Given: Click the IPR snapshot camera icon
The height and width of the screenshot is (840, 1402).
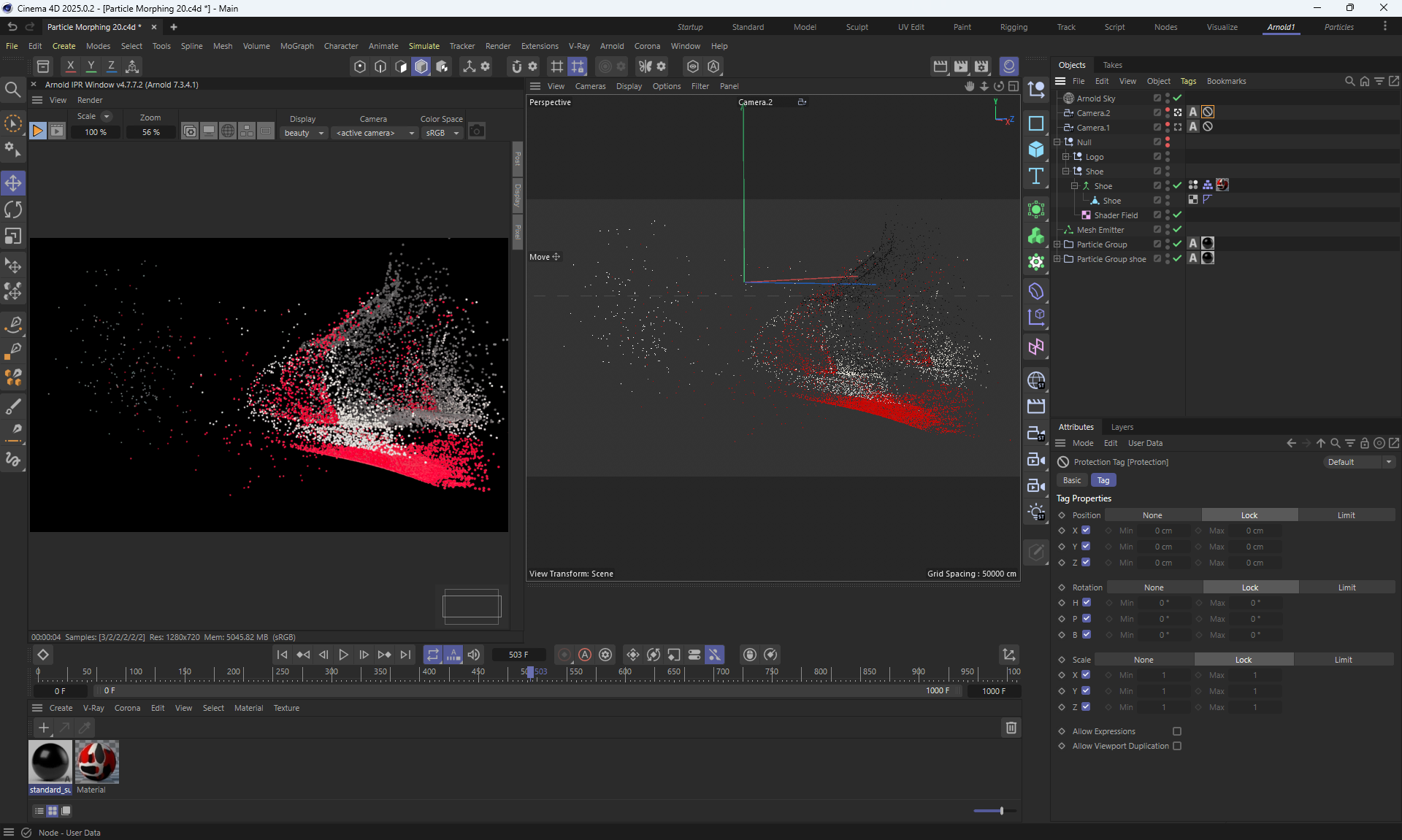Looking at the screenshot, I should click(x=477, y=131).
